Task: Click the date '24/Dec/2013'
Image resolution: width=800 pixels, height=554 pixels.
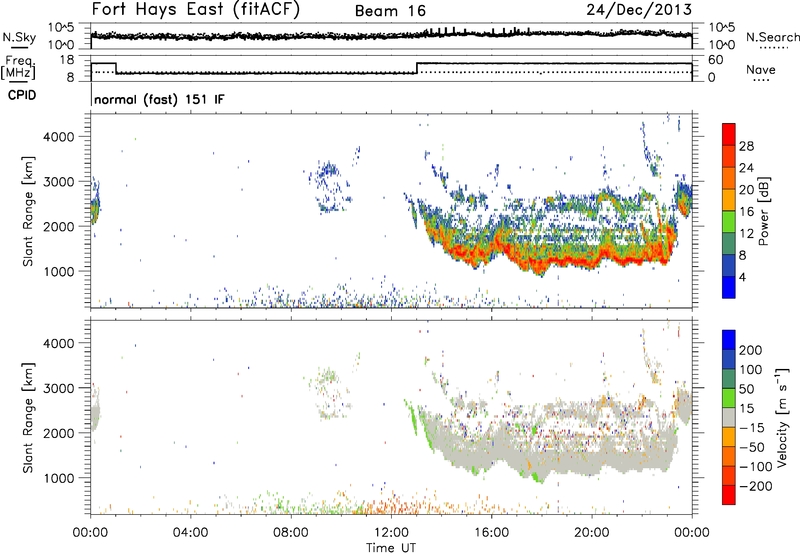Action: pyautogui.click(x=639, y=10)
